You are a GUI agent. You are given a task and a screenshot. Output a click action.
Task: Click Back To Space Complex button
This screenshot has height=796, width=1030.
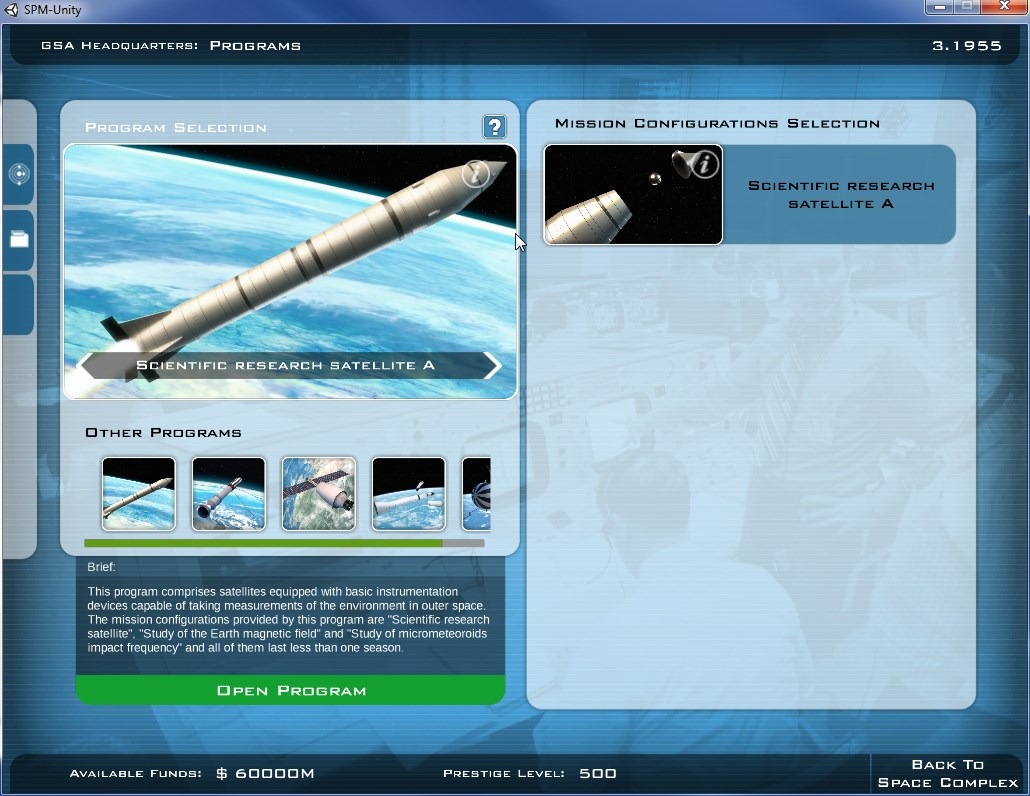[947, 773]
